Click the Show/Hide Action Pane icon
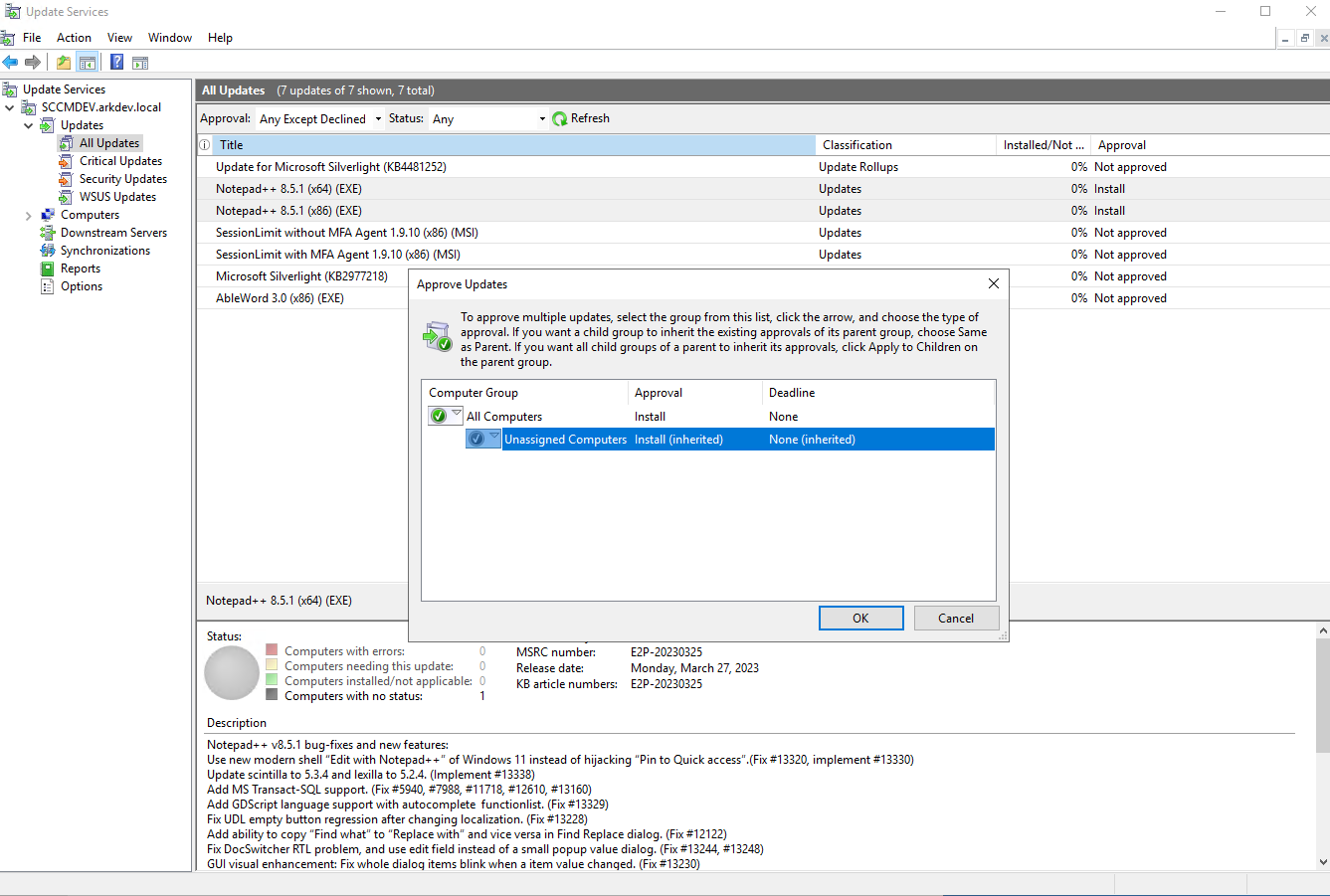1330x896 pixels. click(x=140, y=63)
